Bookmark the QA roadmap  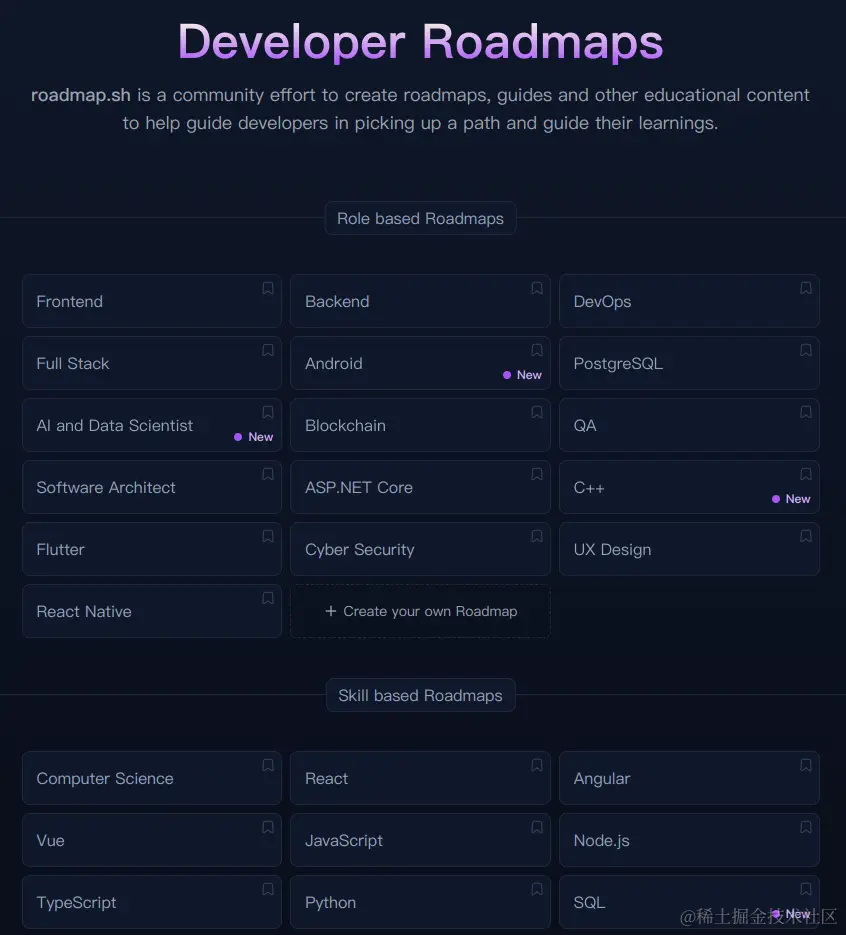tap(805, 413)
